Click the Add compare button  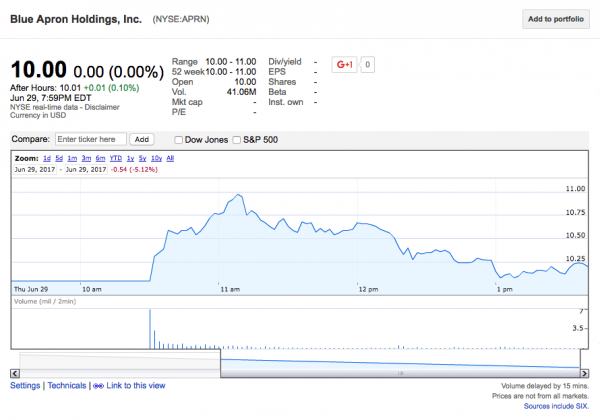[x=142, y=139]
